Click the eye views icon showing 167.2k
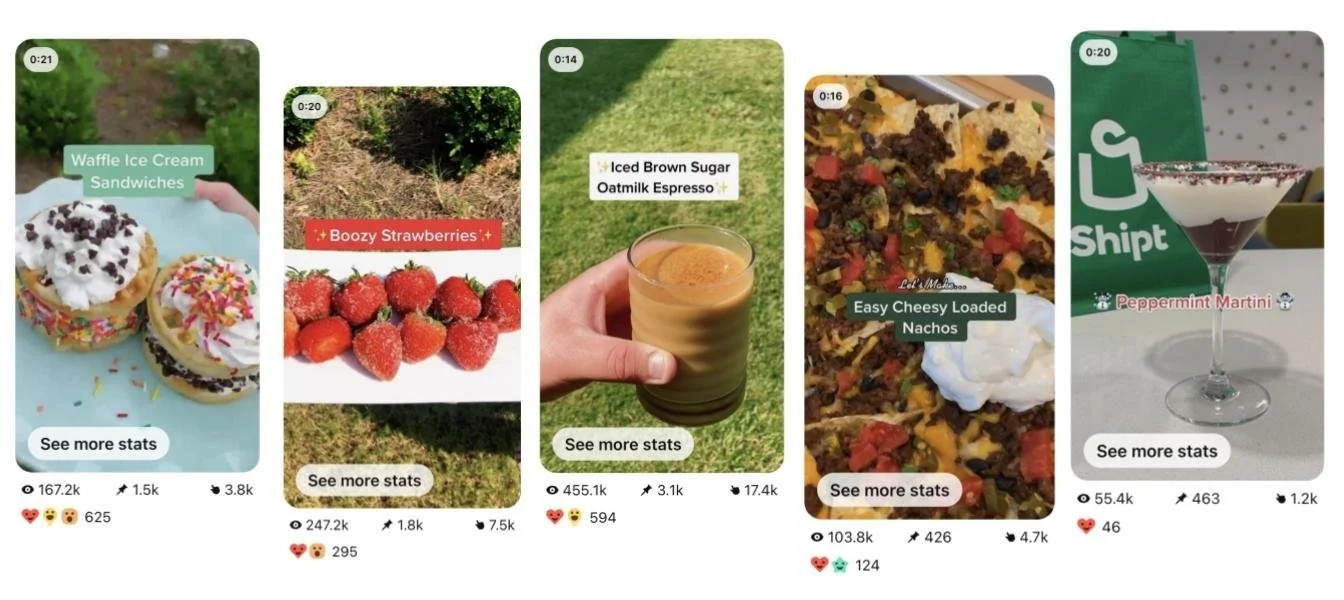This screenshot has width=1344, height=600. click(x=27, y=490)
